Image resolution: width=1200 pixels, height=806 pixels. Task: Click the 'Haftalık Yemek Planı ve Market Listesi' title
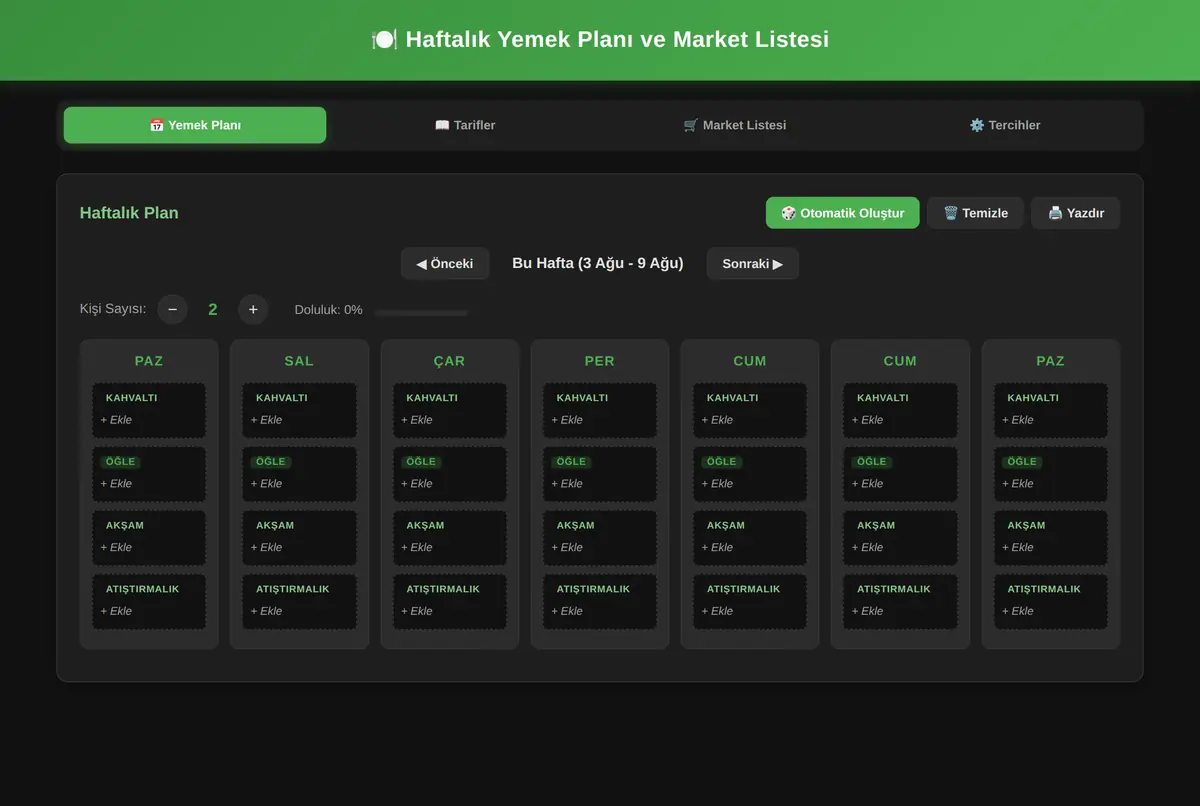(x=600, y=40)
